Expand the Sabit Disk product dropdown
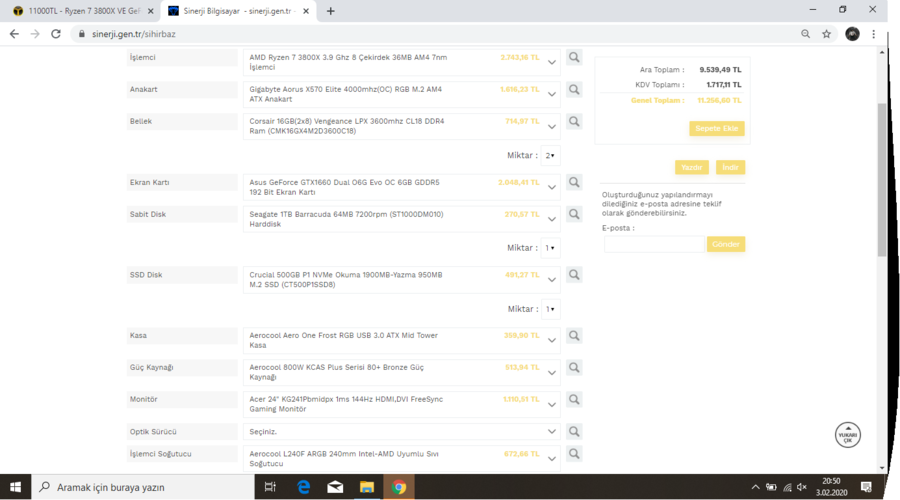Image resolution: width=900 pixels, height=500 pixels. tap(552, 219)
